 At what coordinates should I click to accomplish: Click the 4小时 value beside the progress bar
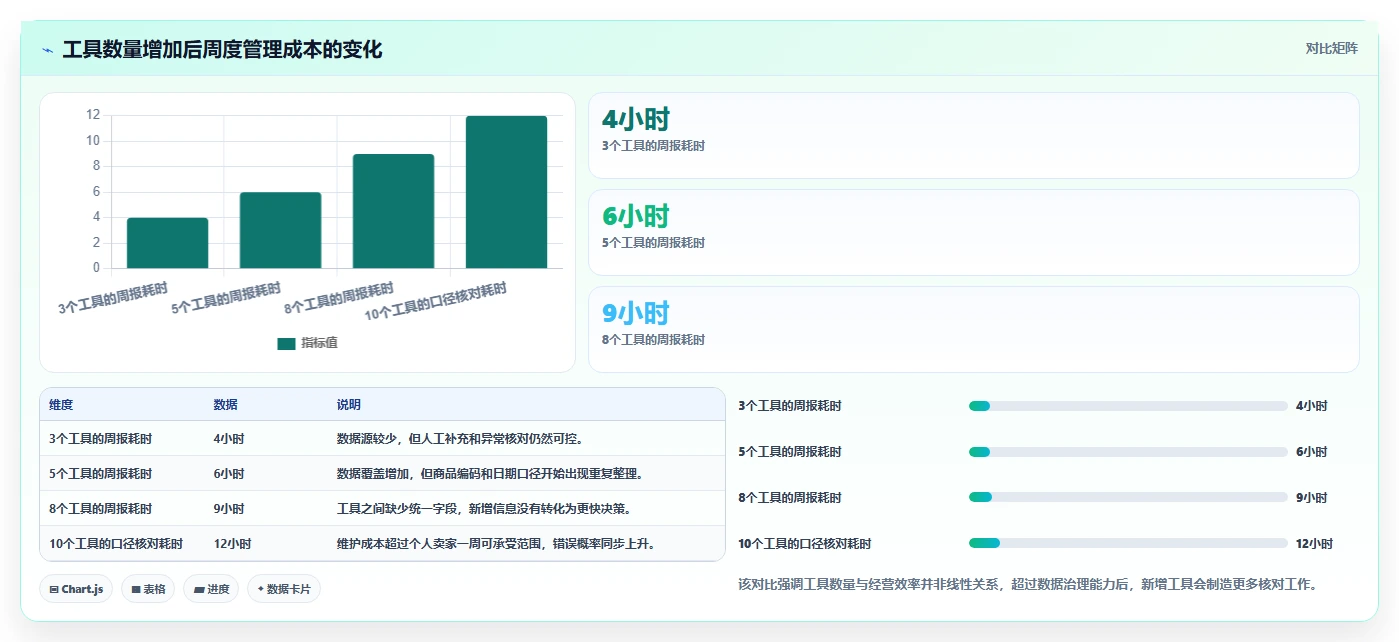[1311, 406]
